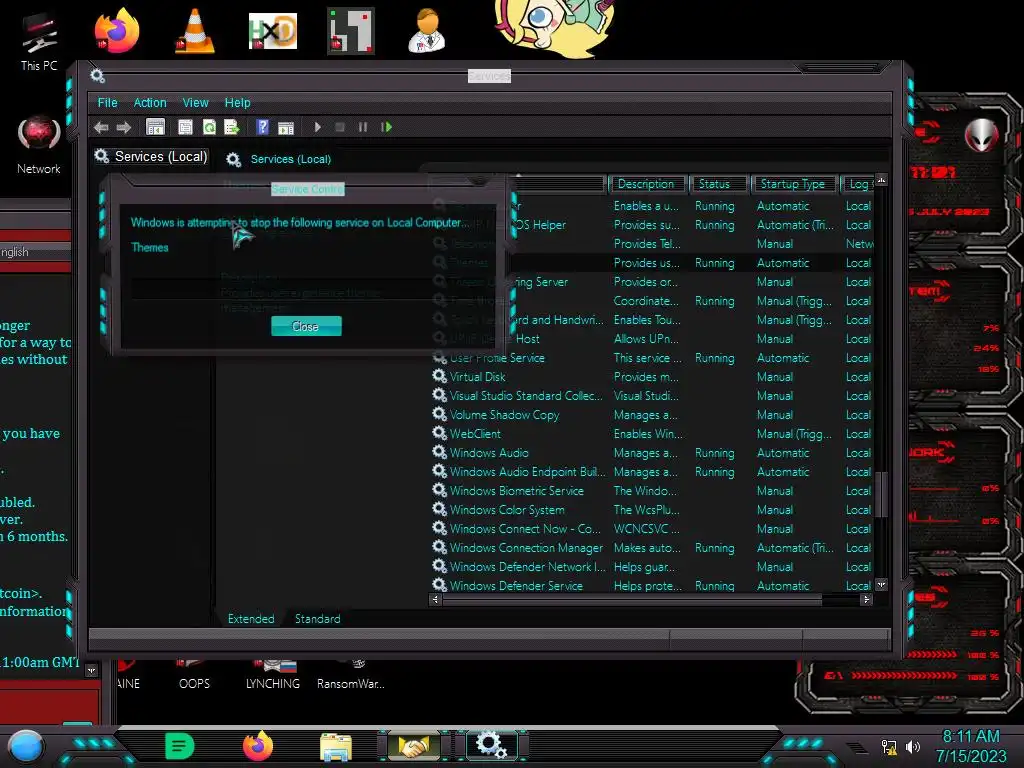Click the services list vertical scrollbar thumb

click(x=881, y=493)
